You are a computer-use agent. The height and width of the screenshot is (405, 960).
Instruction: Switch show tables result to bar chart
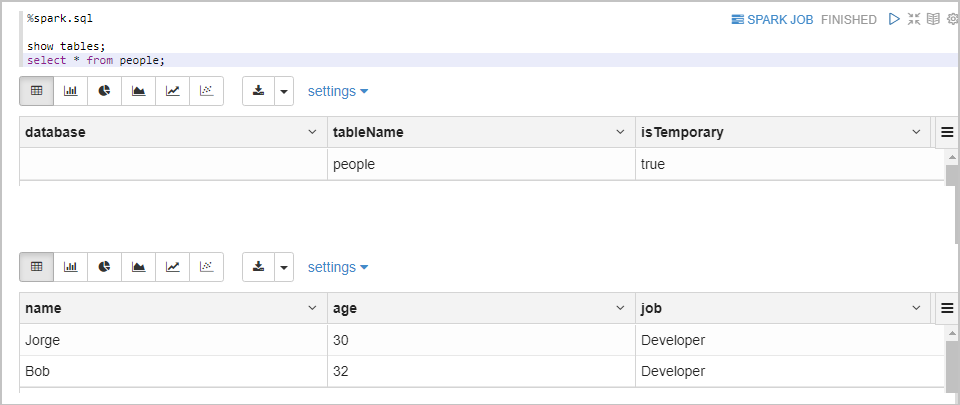71,91
